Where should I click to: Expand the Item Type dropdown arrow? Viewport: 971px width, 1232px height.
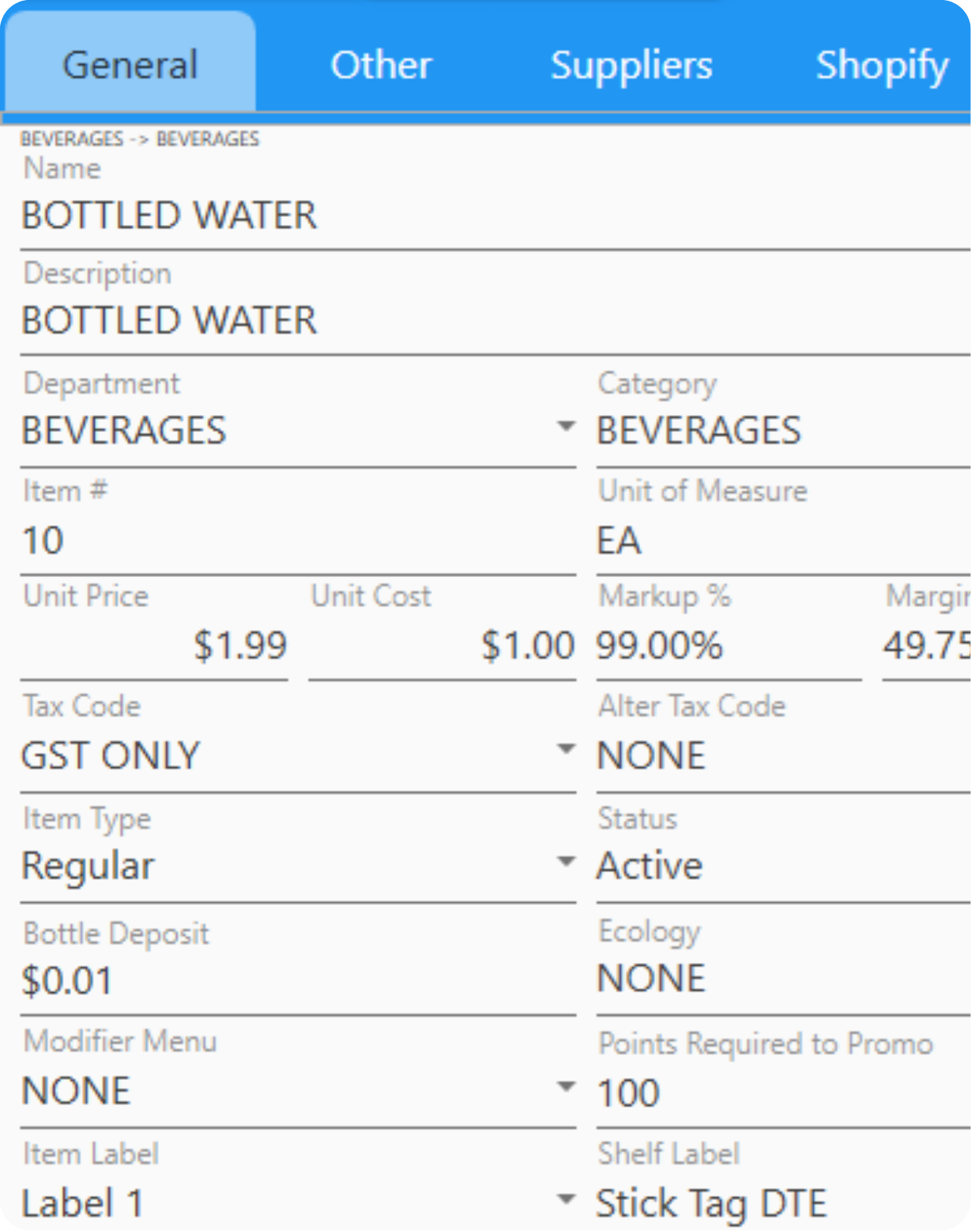click(566, 861)
